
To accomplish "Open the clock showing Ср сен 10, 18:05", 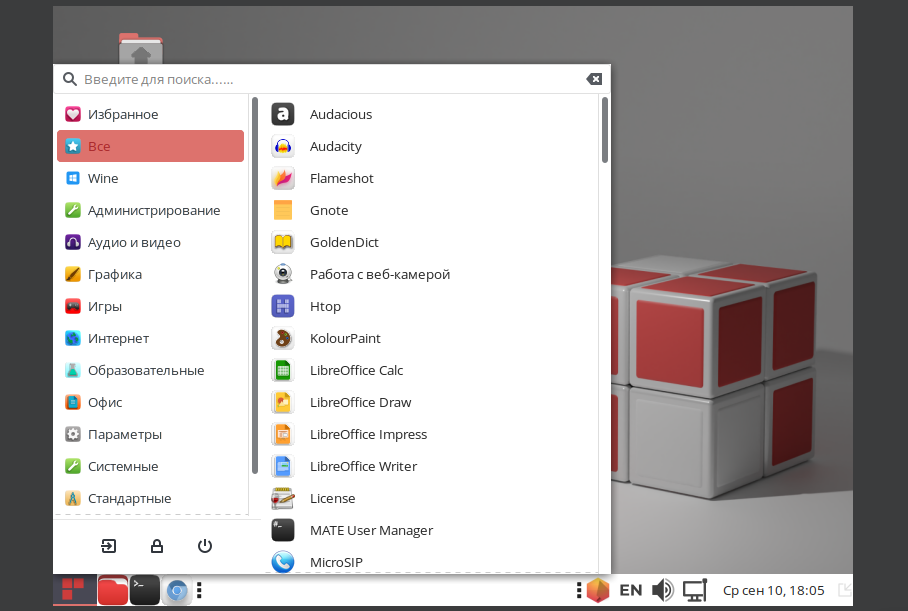I will click(773, 590).
